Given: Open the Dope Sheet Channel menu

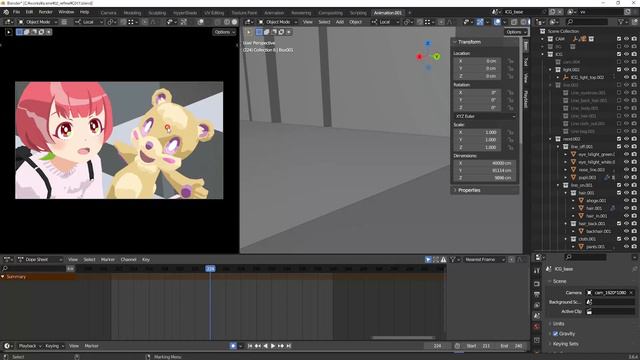Looking at the screenshot, I should pyautogui.click(x=128, y=260).
